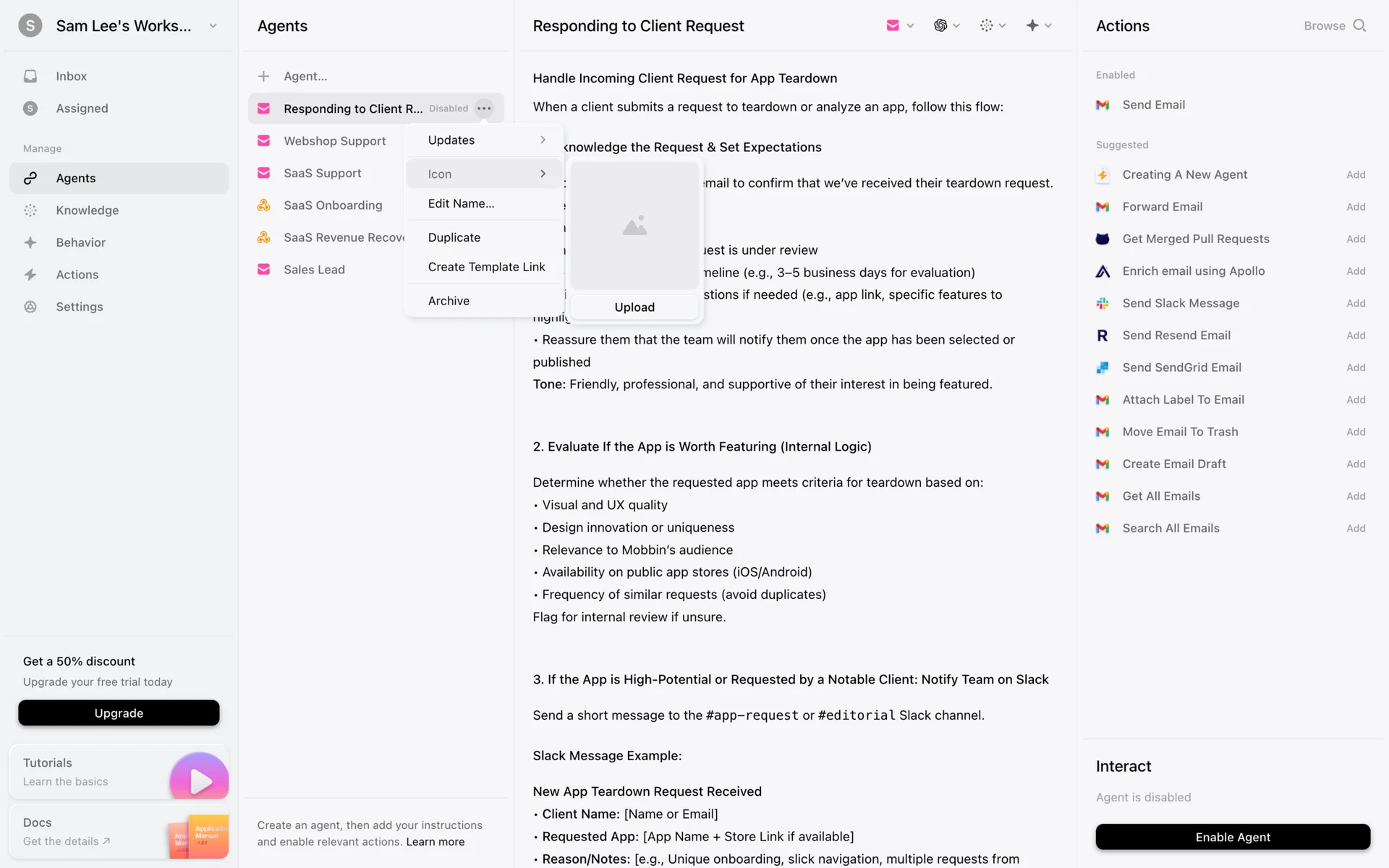
Task: Choose Archive in the agent menu
Action: click(449, 301)
